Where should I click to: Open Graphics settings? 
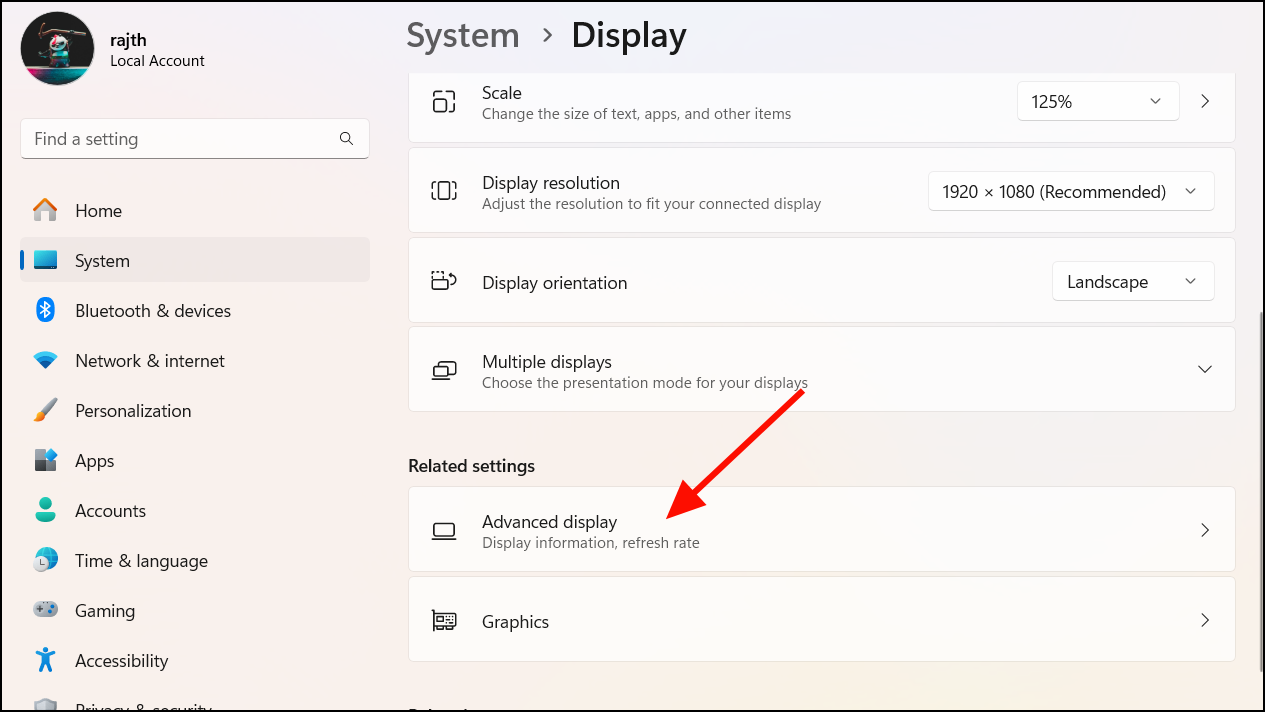(x=822, y=620)
